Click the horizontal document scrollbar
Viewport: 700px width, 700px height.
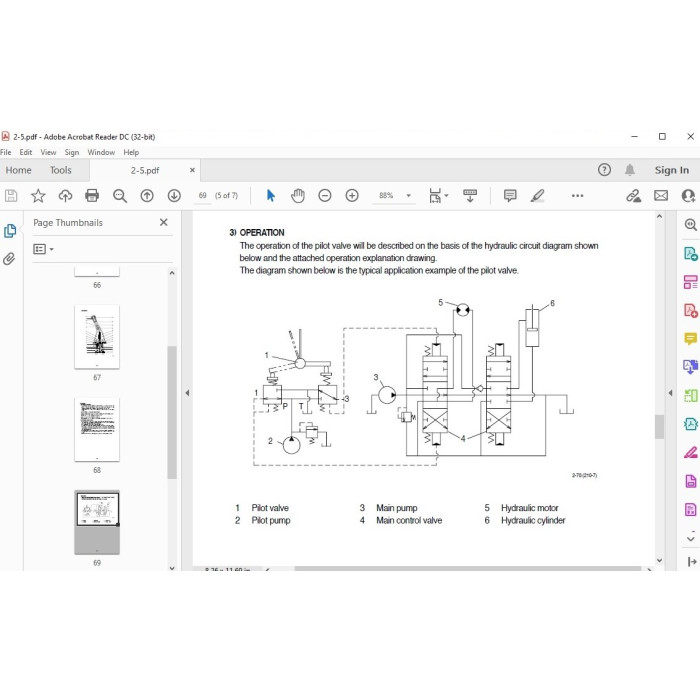tap(467, 569)
